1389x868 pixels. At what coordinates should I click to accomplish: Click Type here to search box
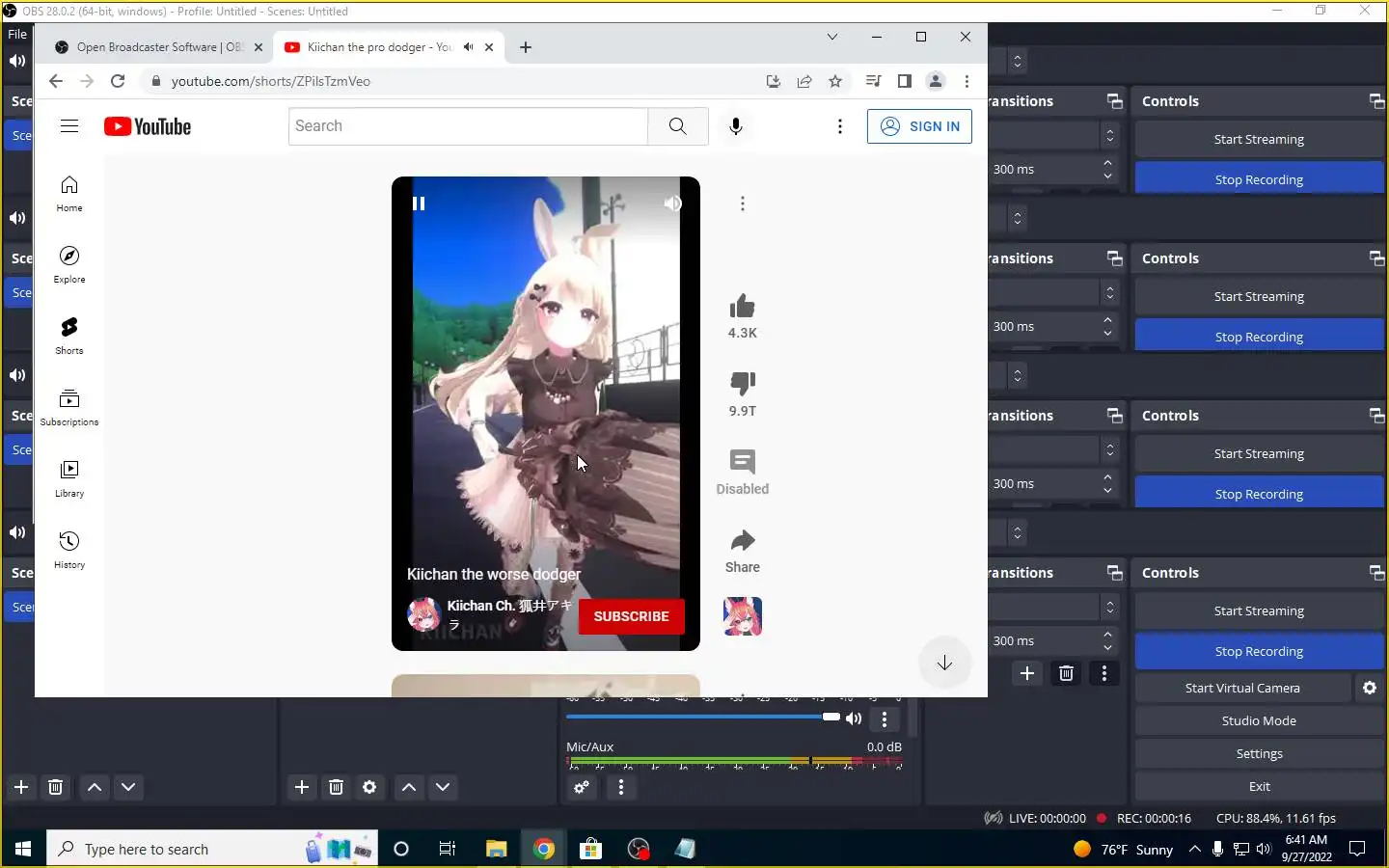point(210,849)
